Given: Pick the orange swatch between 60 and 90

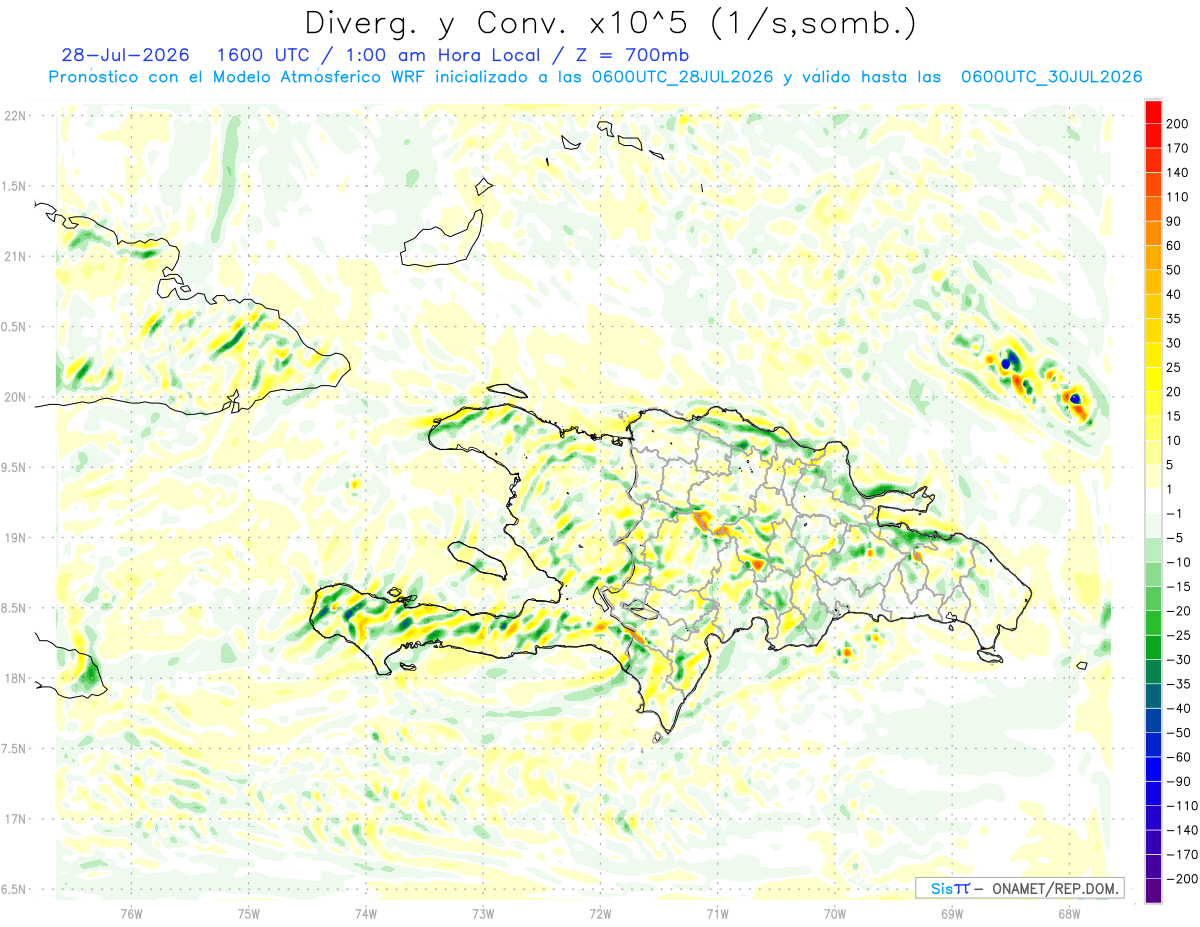Looking at the screenshot, I should (x=1153, y=233).
